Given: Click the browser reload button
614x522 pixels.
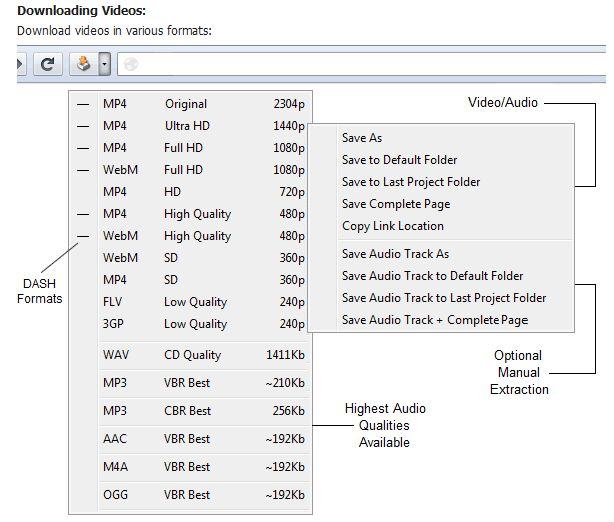Looking at the screenshot, I should pyautogui.click(x=48, y=64).
